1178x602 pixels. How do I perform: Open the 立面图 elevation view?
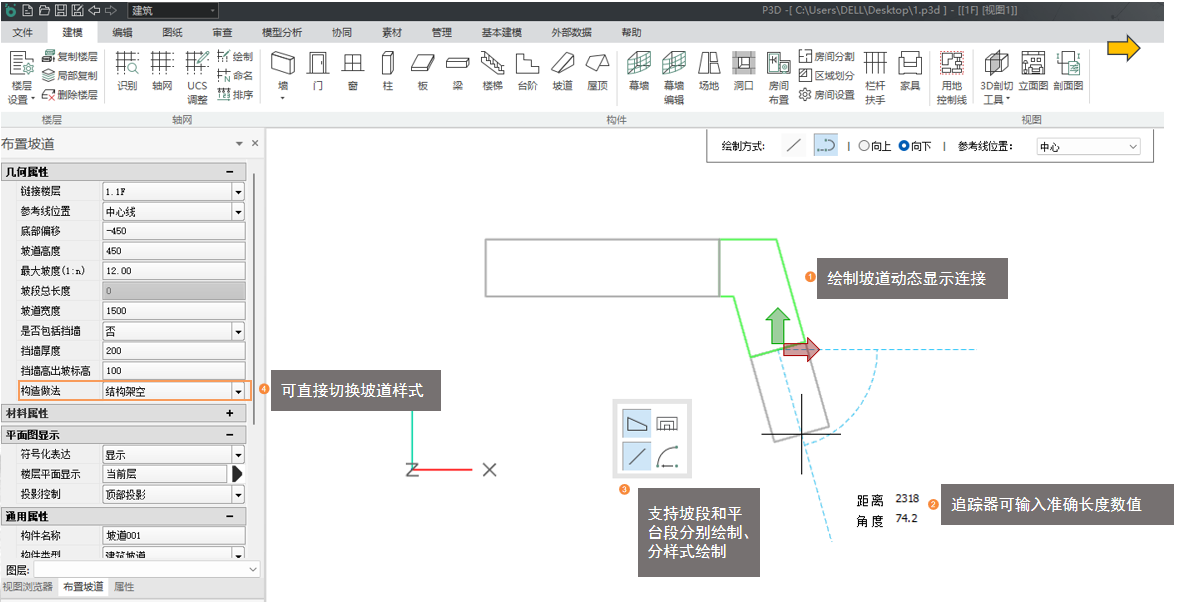pyautogui.click(x=1032, y=71)
